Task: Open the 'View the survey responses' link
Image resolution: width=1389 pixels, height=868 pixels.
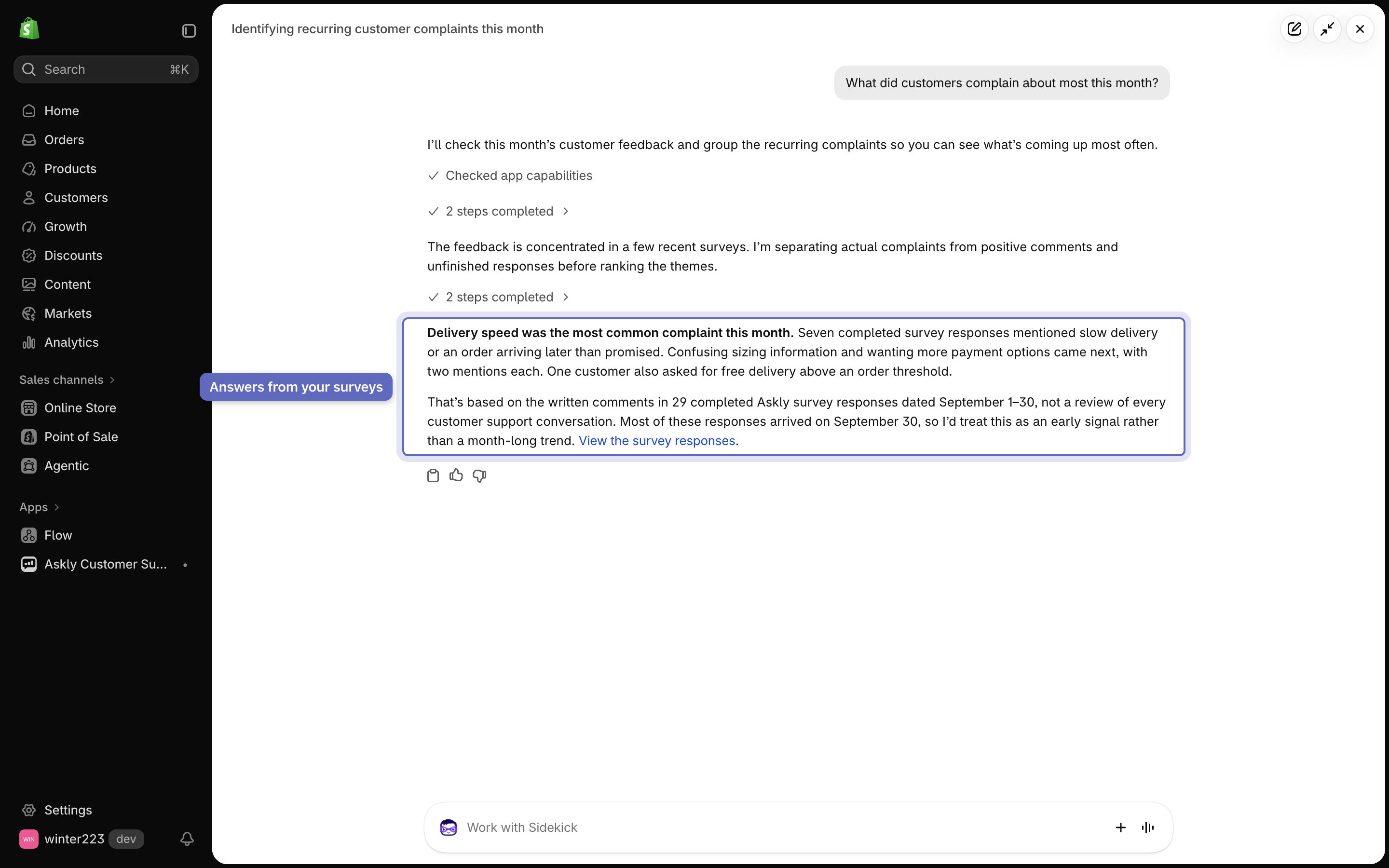Action: pos(656,440)
